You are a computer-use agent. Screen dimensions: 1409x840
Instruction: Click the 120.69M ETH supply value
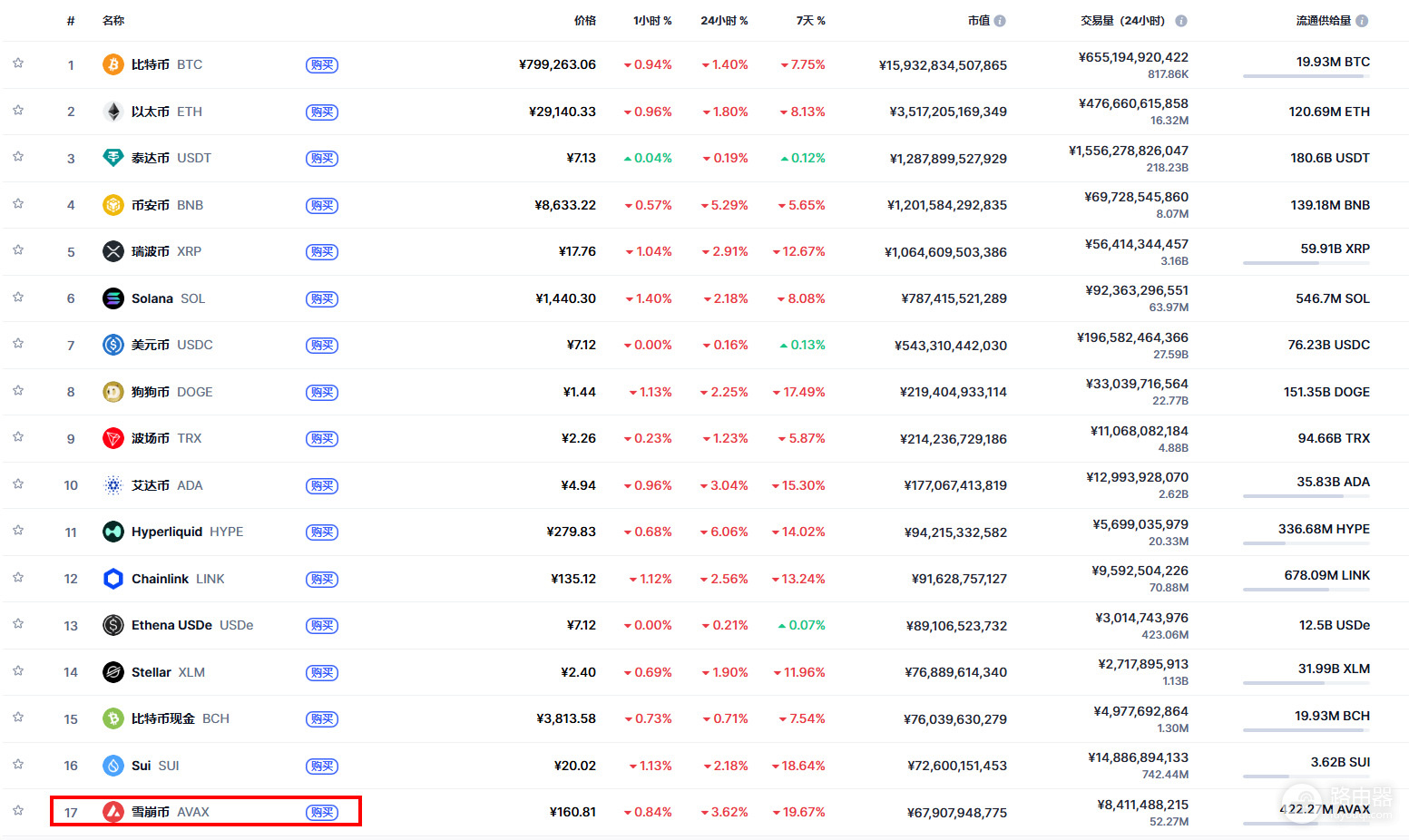(1329, 112)
